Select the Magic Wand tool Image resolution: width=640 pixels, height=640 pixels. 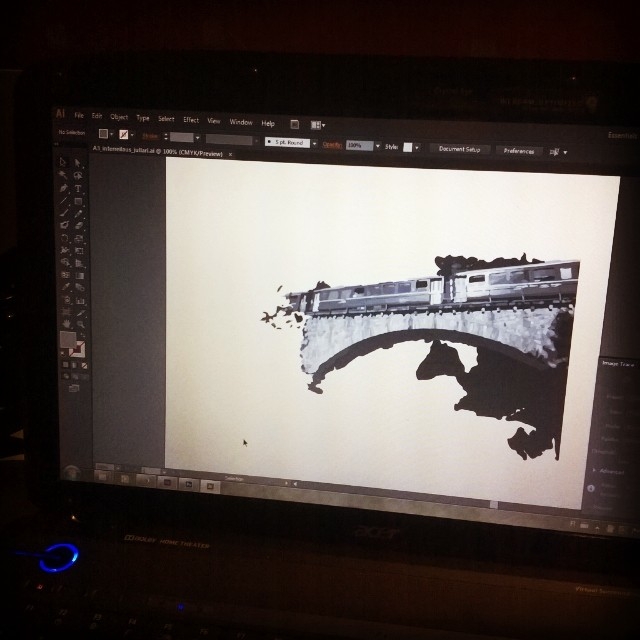tap(62, 174)
